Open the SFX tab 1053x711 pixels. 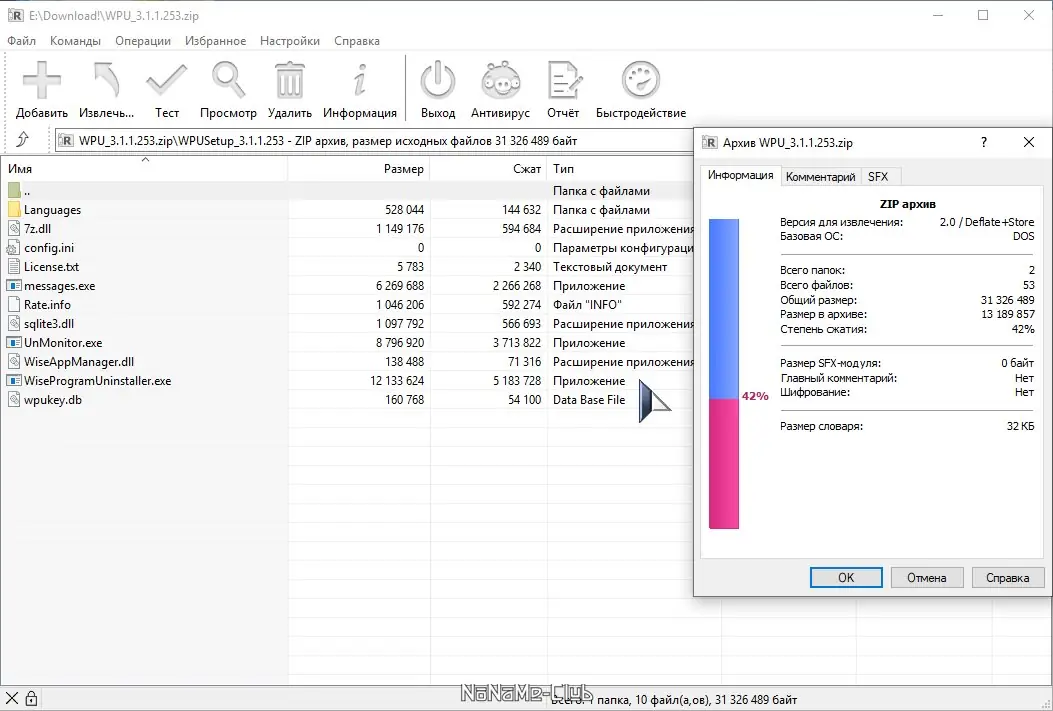[880, 176]
